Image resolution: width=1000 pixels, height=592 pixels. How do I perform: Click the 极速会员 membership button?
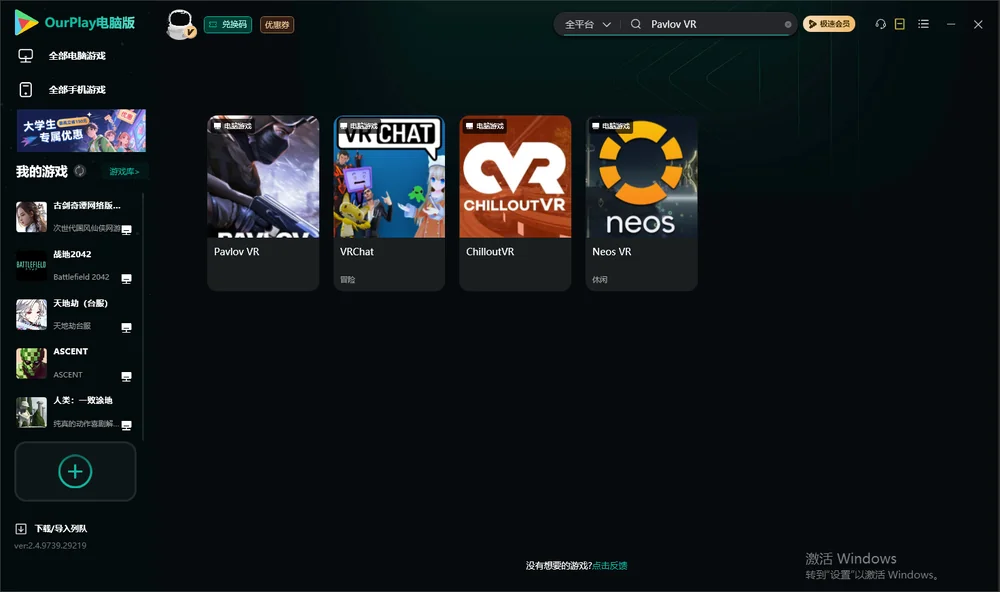coord(829,24)
